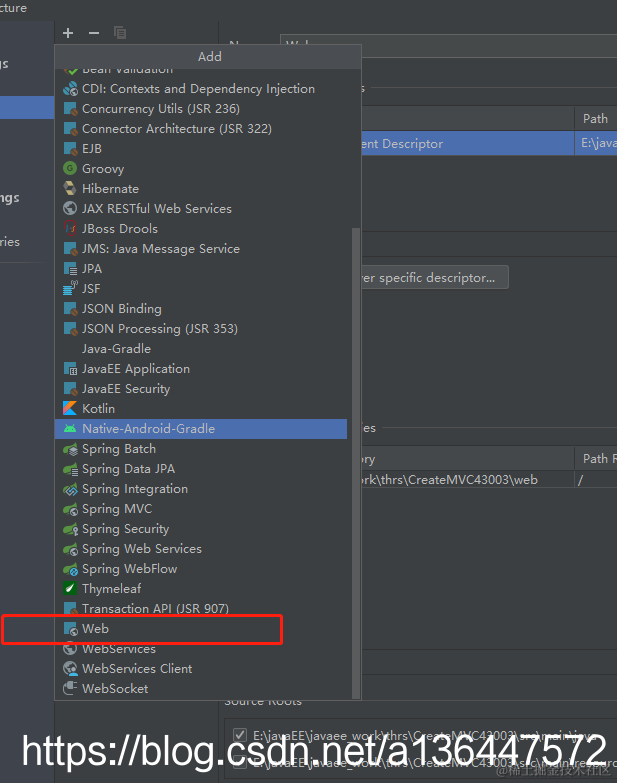Choose the JSF label in the Add menu

coord(91,289)
